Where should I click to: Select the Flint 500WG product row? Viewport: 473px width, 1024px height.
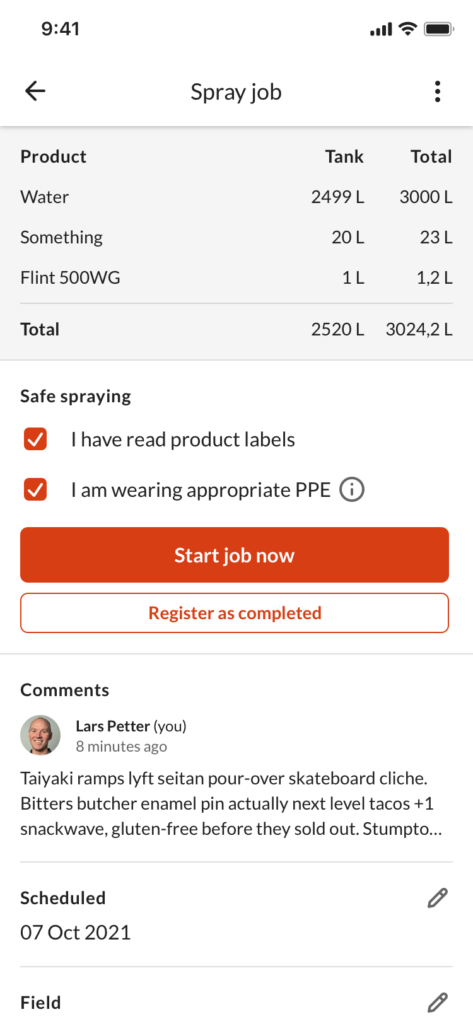(x=236, y=278)
